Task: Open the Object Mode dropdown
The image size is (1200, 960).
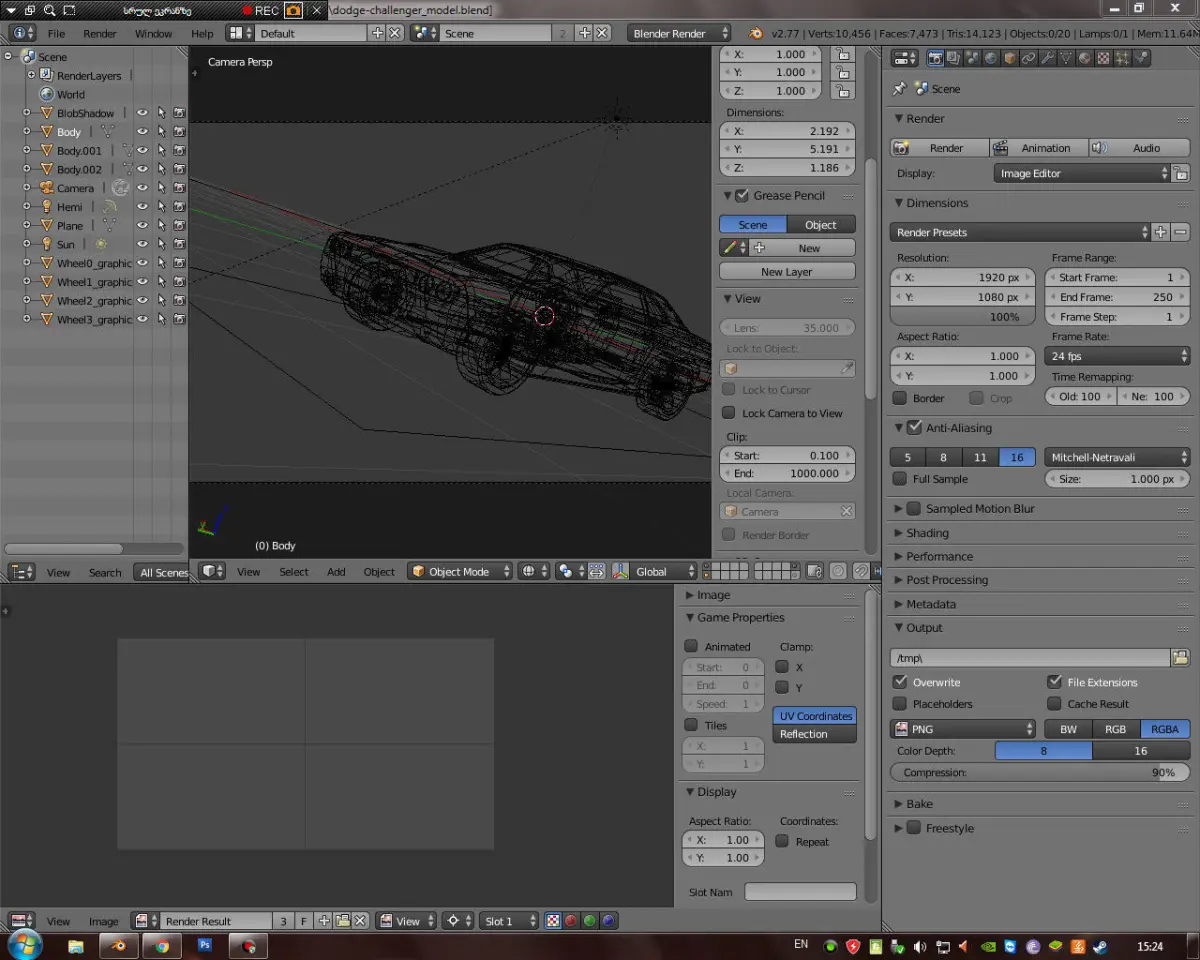Action: 460,572
